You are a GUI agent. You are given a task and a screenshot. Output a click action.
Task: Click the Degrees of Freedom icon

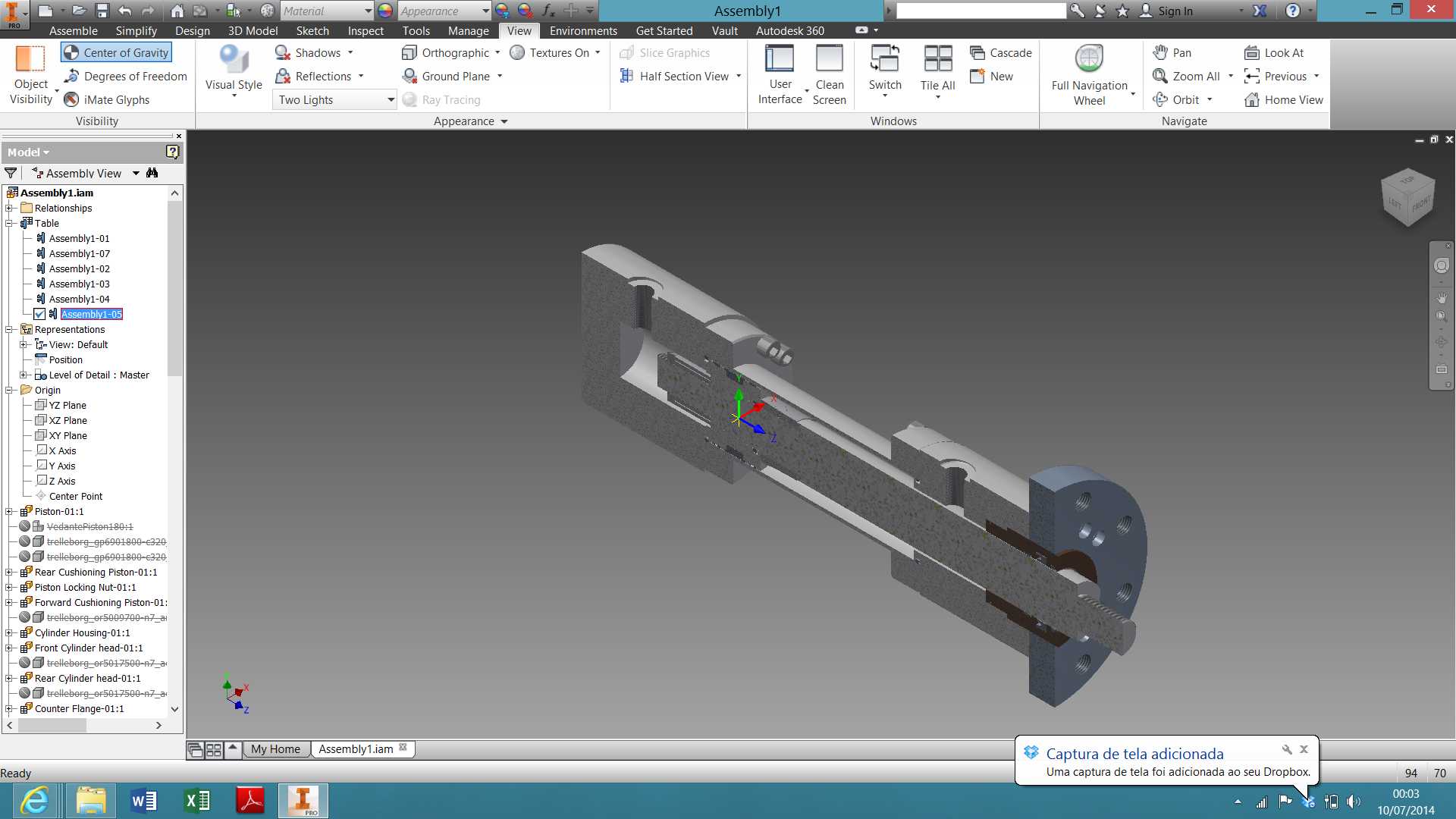pos(72,76)
